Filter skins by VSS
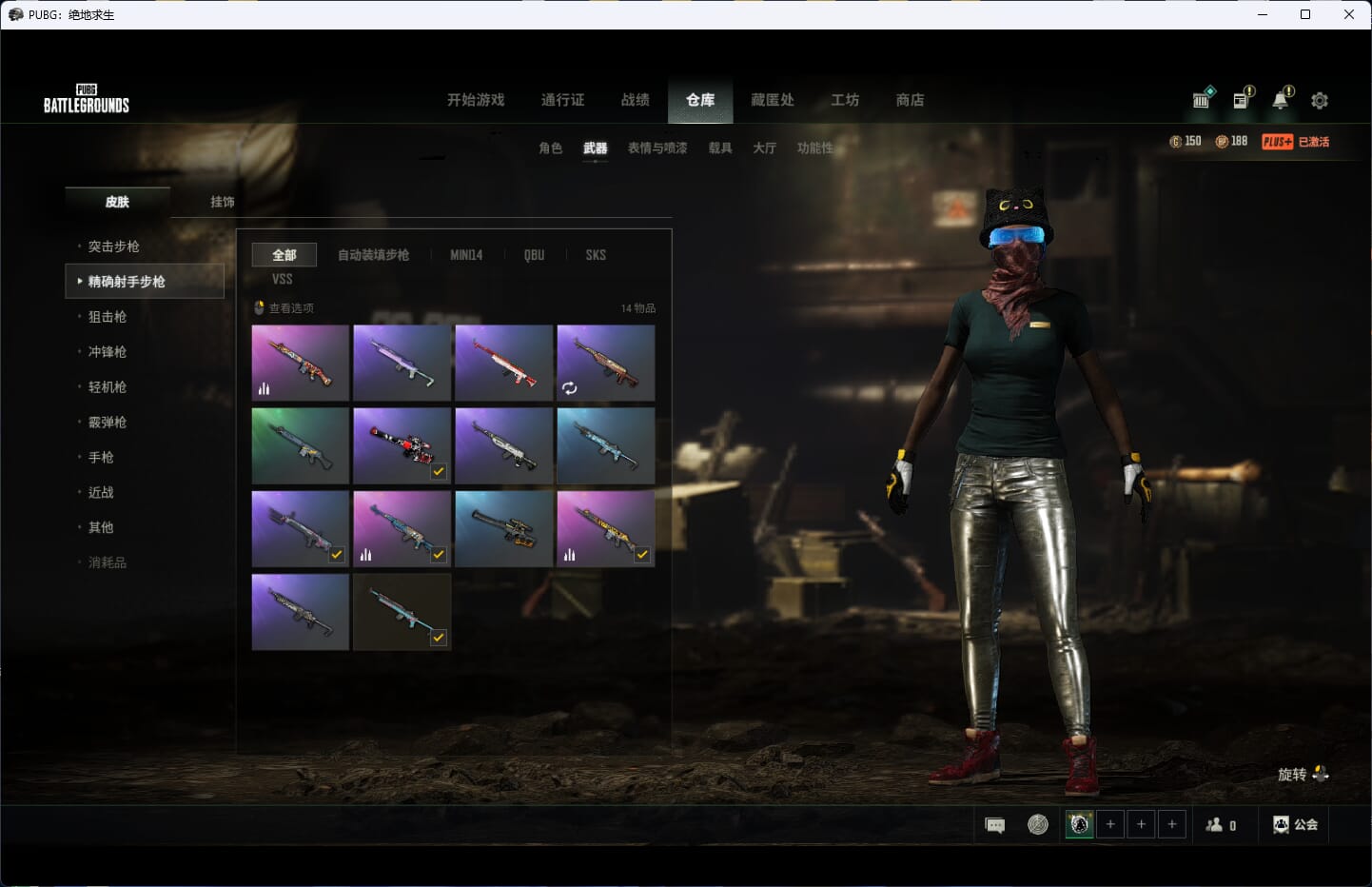Image resolution: width=1372 pixels, height=887 pixels. pos(283,279)
